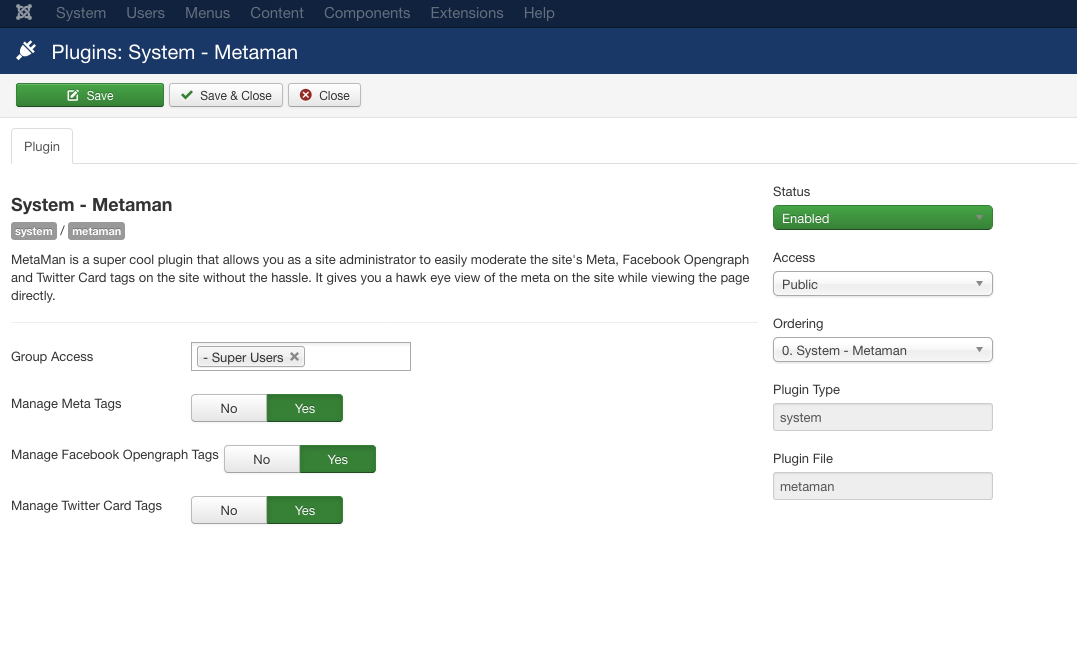1077x668 pixels.
Task: Open the Extensions menu
Action: click(x=467, y=12)
